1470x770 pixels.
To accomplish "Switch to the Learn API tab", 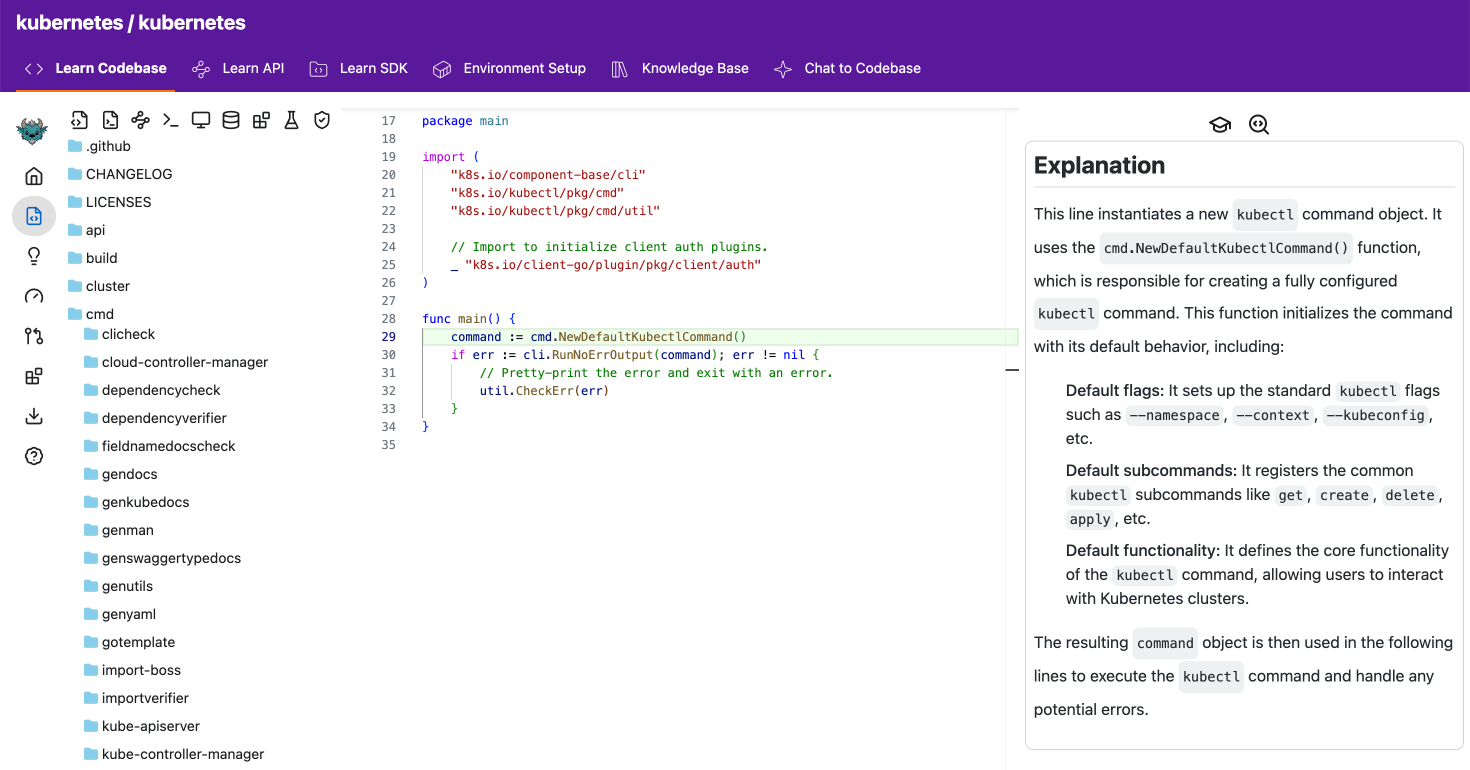I will click(238, 68).
